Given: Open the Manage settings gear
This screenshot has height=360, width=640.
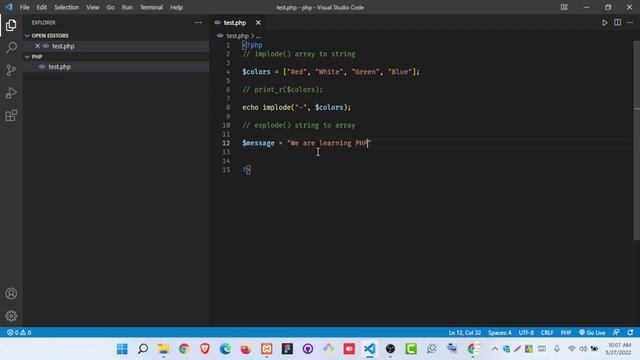Looking at the screenshot, I should (x=11, y=316).
